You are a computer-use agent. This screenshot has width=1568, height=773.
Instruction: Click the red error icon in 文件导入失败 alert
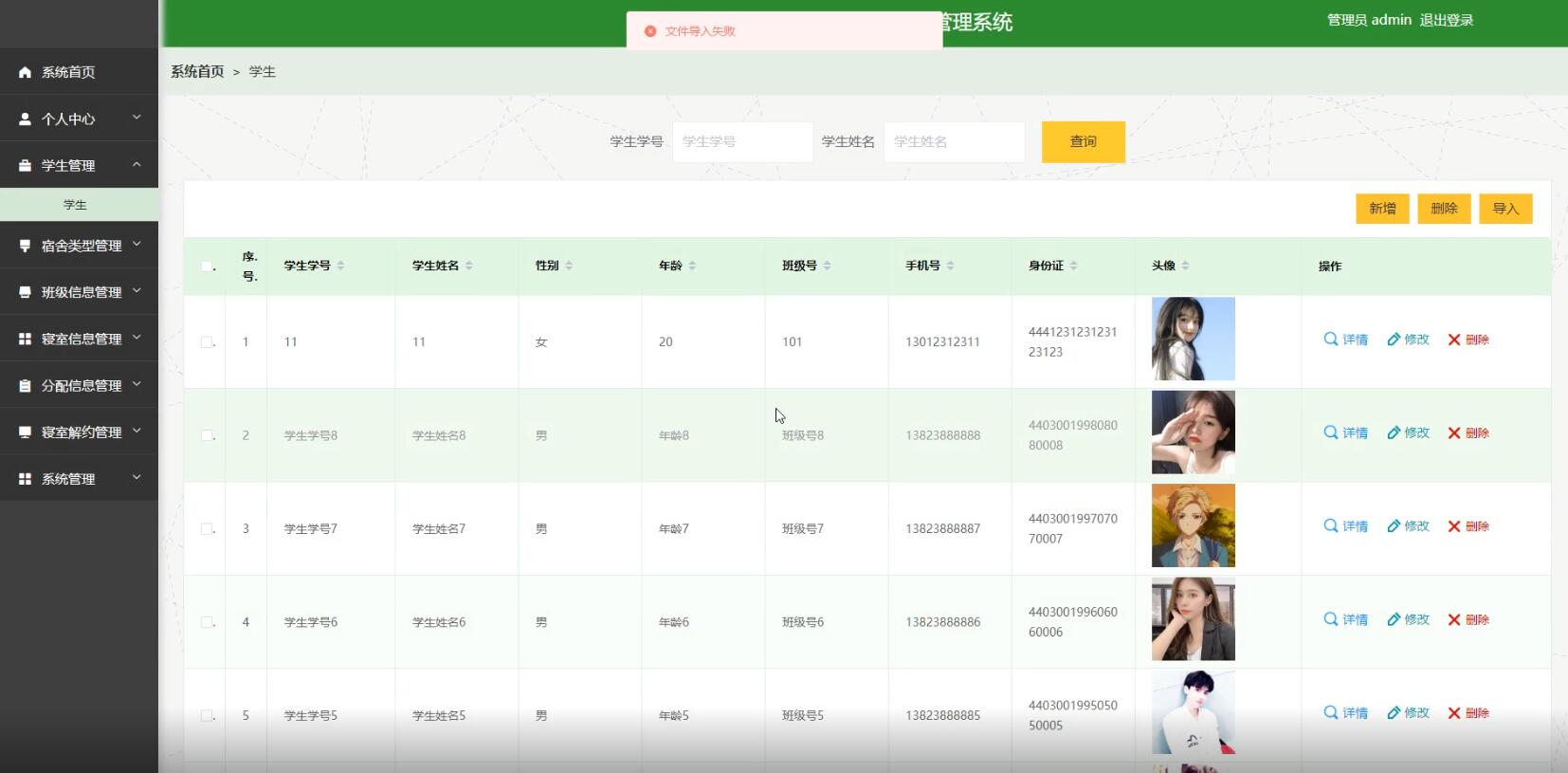(x=650, y=31)
